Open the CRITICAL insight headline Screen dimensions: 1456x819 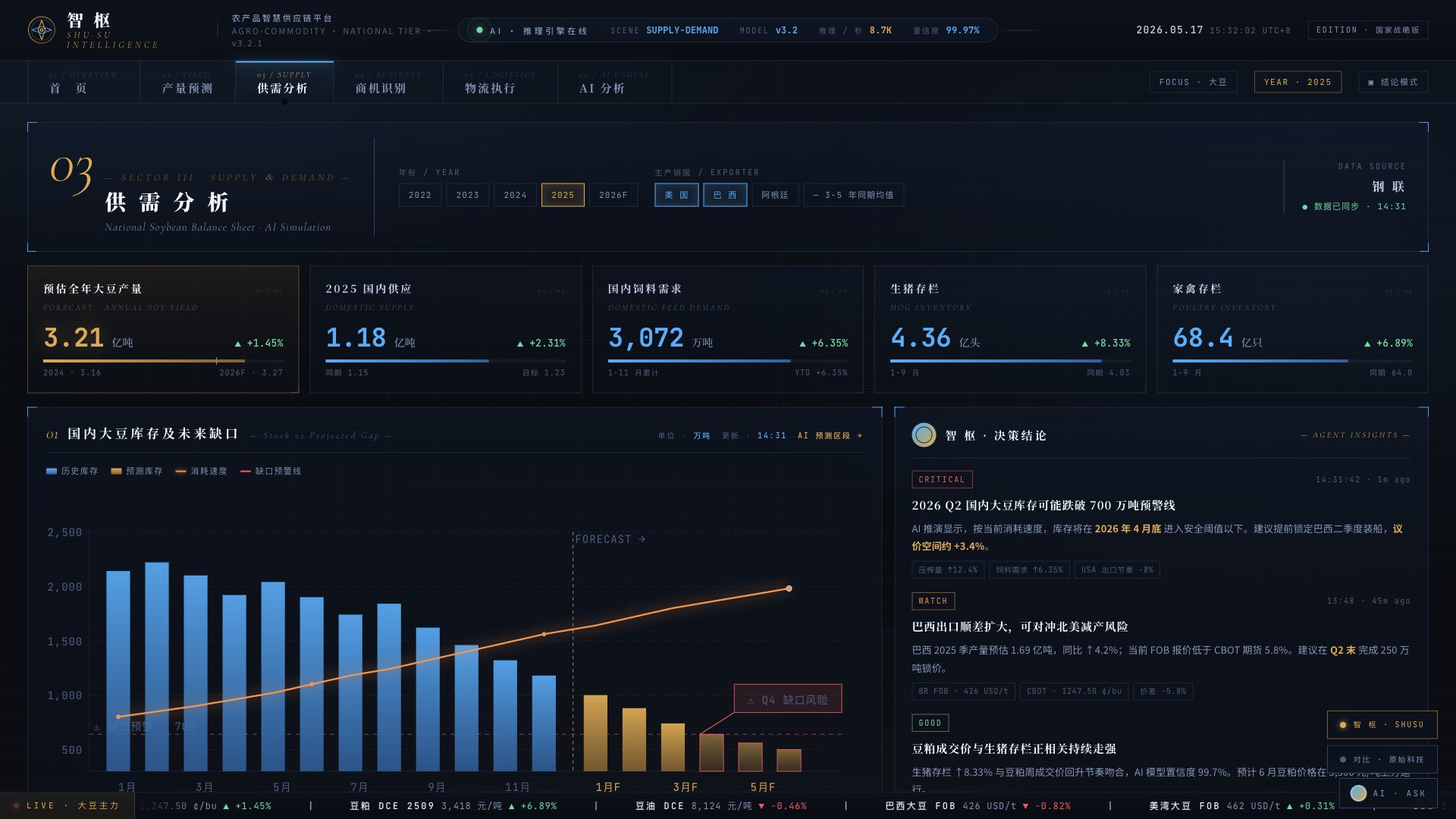(x=1043, y=506)
